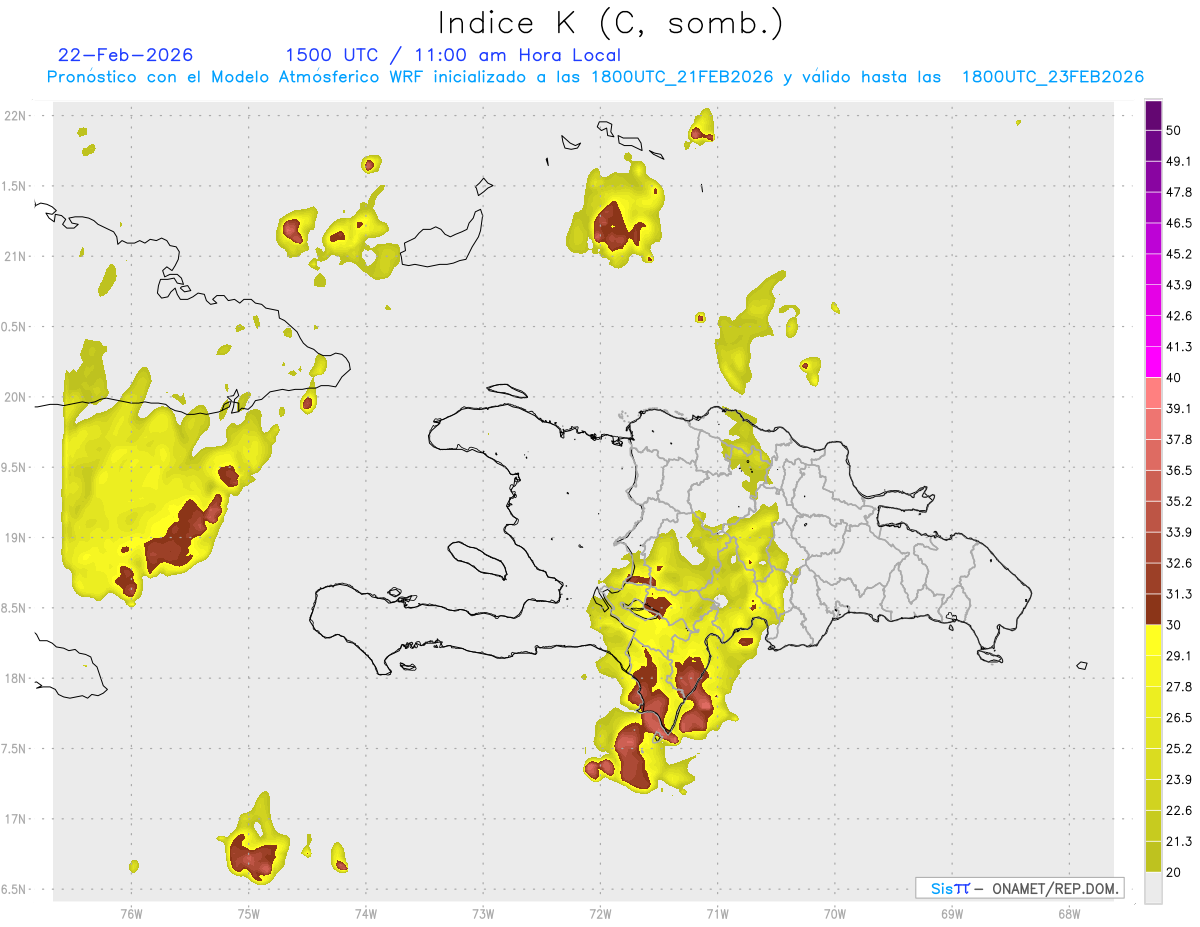Click the color scale value 32.6
The height and width of the screenshot is (927, 1200).
(1179, 564)
